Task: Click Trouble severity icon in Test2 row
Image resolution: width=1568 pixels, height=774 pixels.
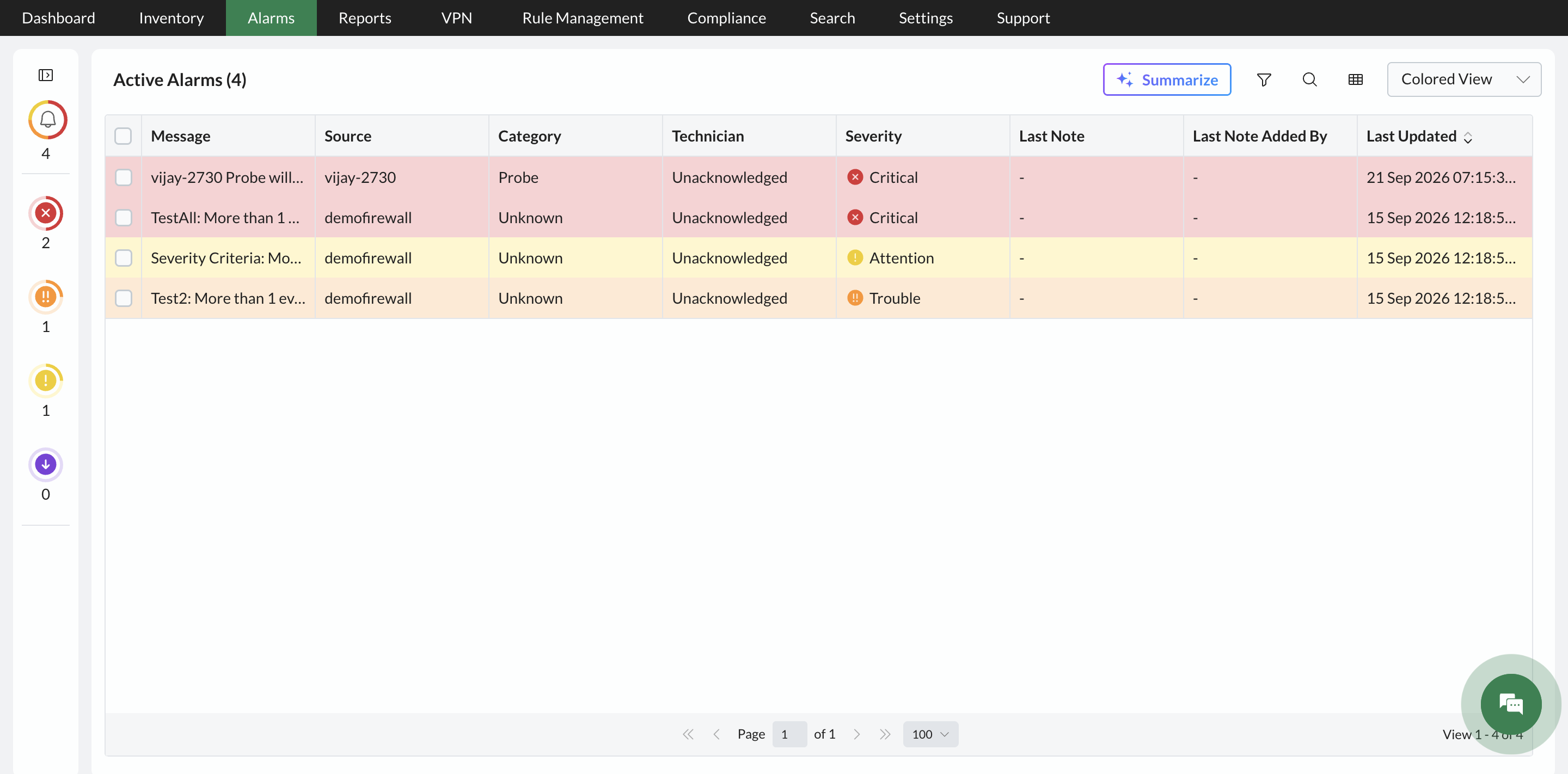Action: [855, 298]
